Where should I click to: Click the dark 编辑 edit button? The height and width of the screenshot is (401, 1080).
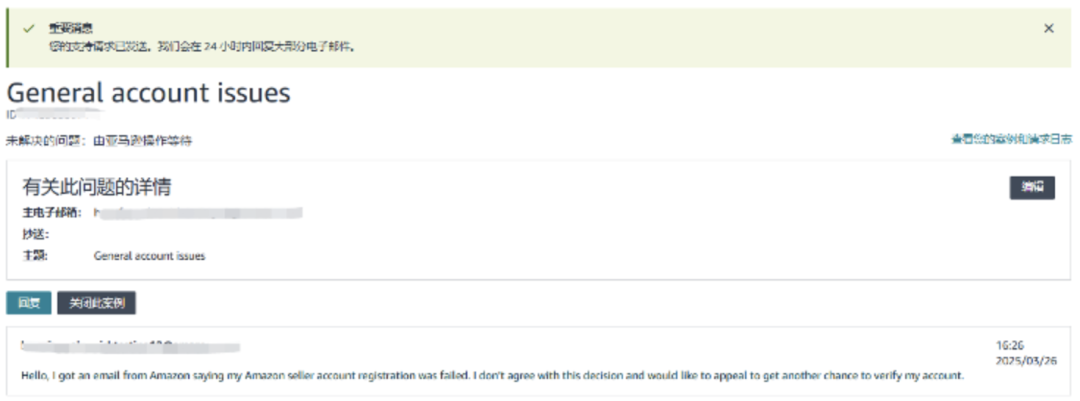pos(1032,187)
